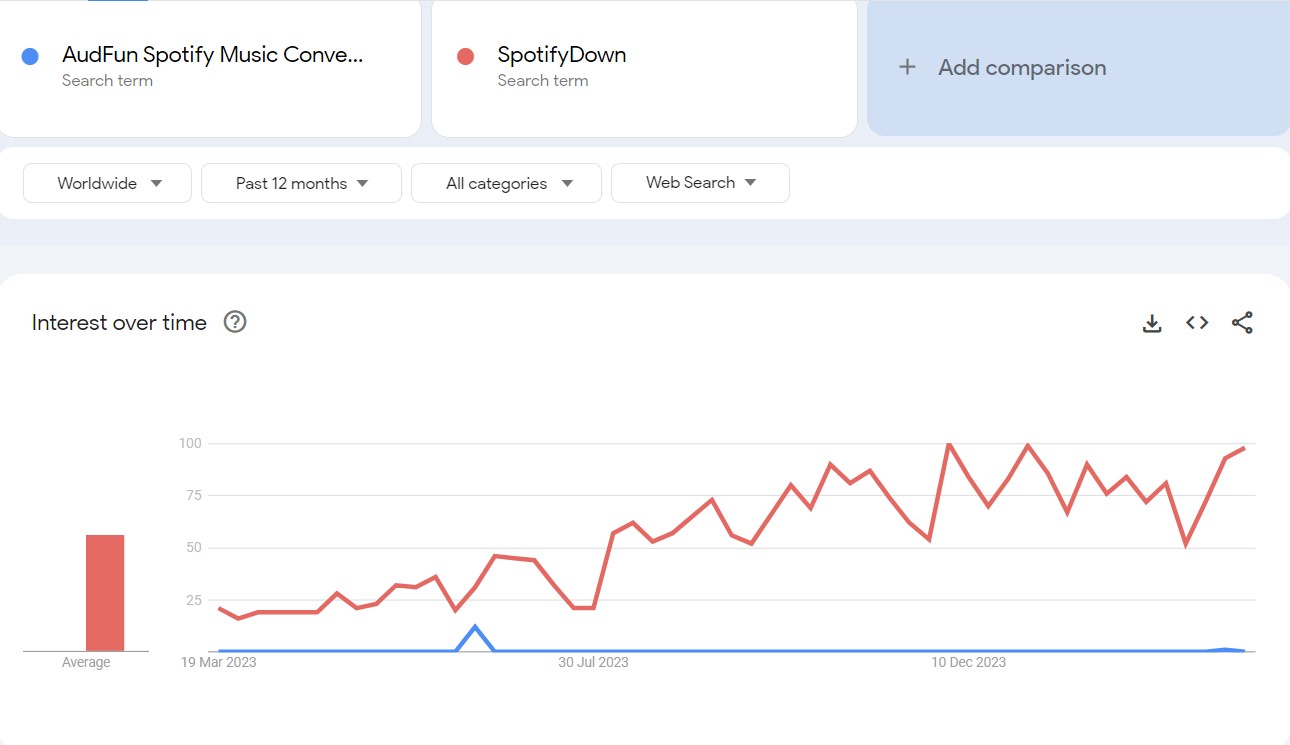Click the 19 Mar 2023 axis label

click(218, 662)
